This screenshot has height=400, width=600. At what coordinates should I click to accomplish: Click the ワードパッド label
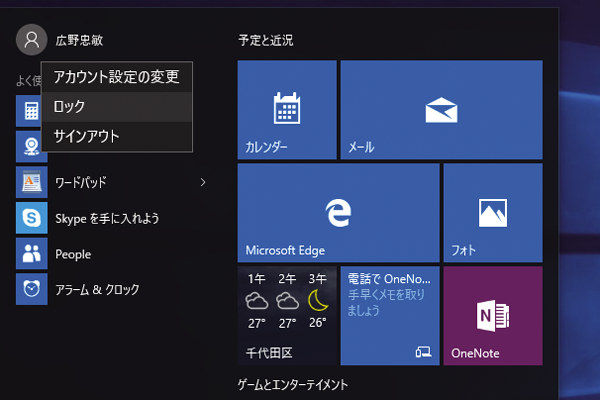click(81, 182)
